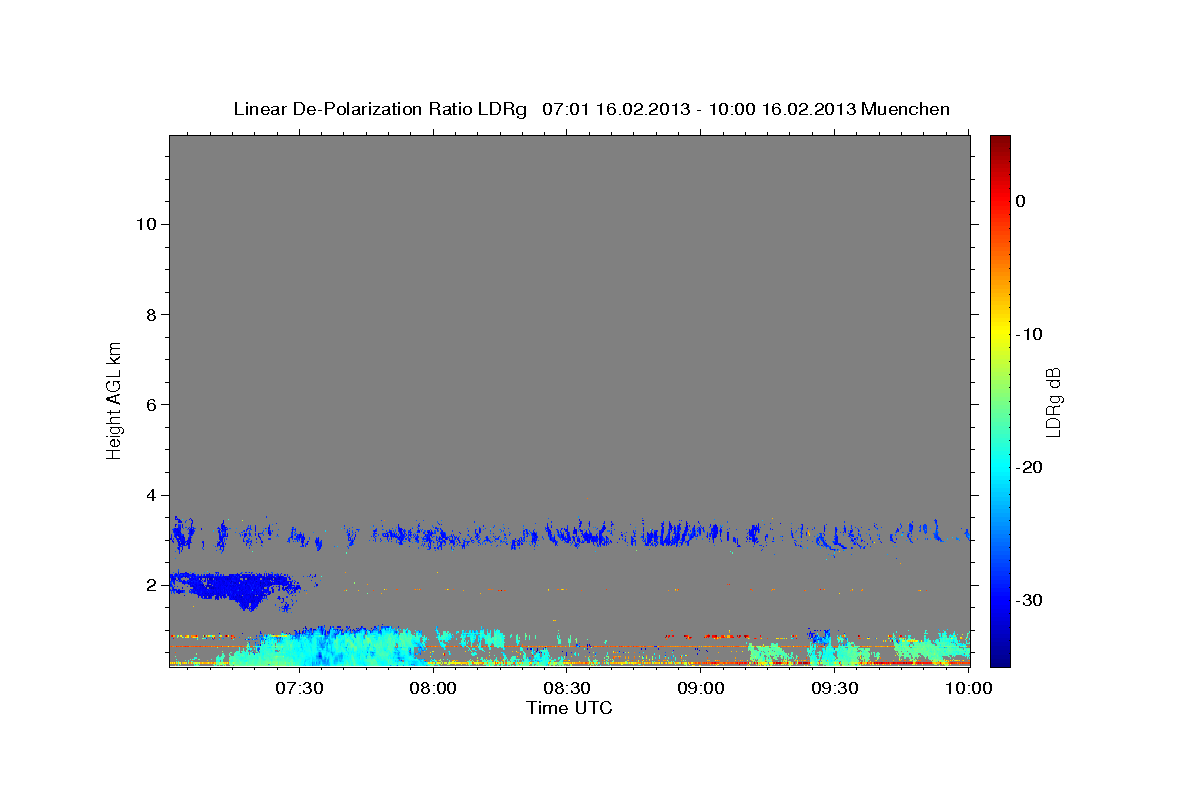Screen dimensions: 1200x800
Task: Click the colorbar value label -10
Action: pyautogui.click(x=1029, y=334)
